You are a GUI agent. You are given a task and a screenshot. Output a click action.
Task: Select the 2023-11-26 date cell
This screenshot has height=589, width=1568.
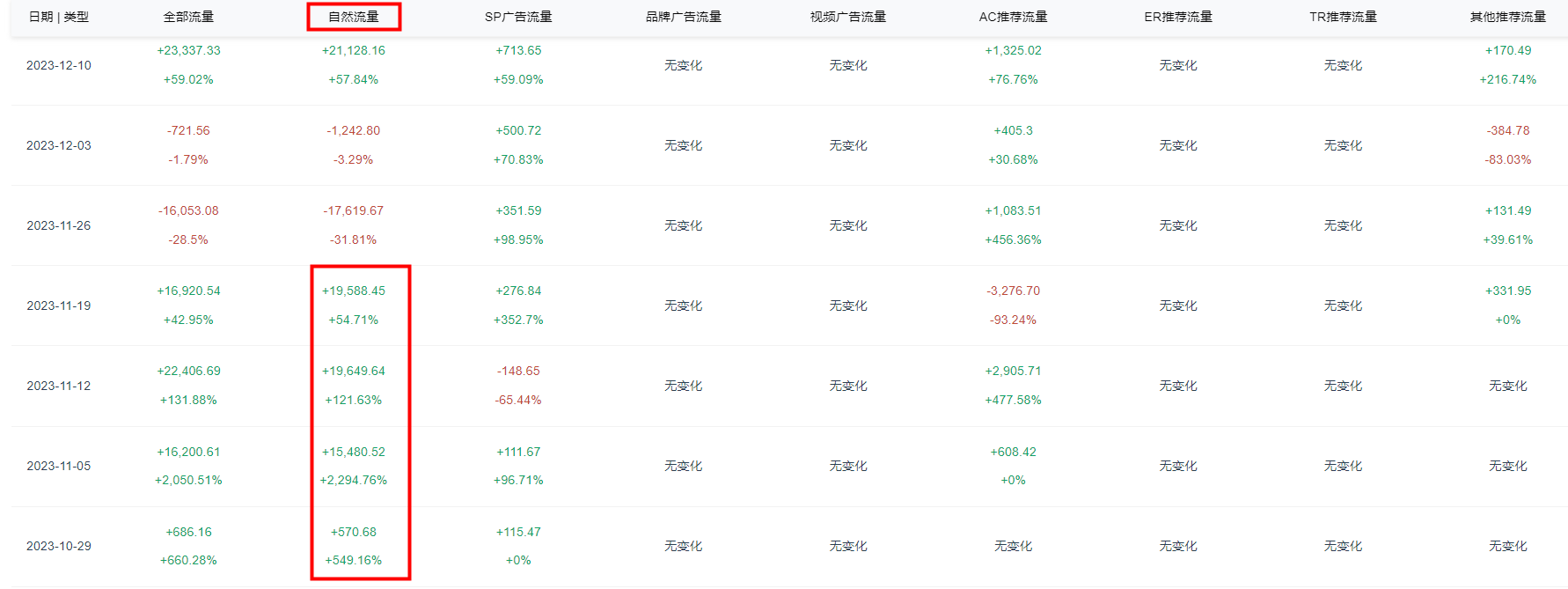tap(59, 225)
